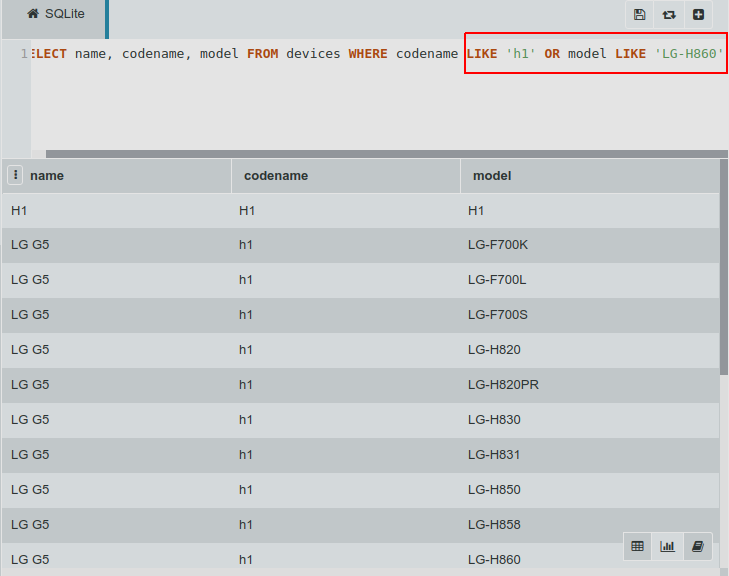Click the add new query plus icon
The width and height of the screenshot is (729, 576).
click(x=698, y=15)
